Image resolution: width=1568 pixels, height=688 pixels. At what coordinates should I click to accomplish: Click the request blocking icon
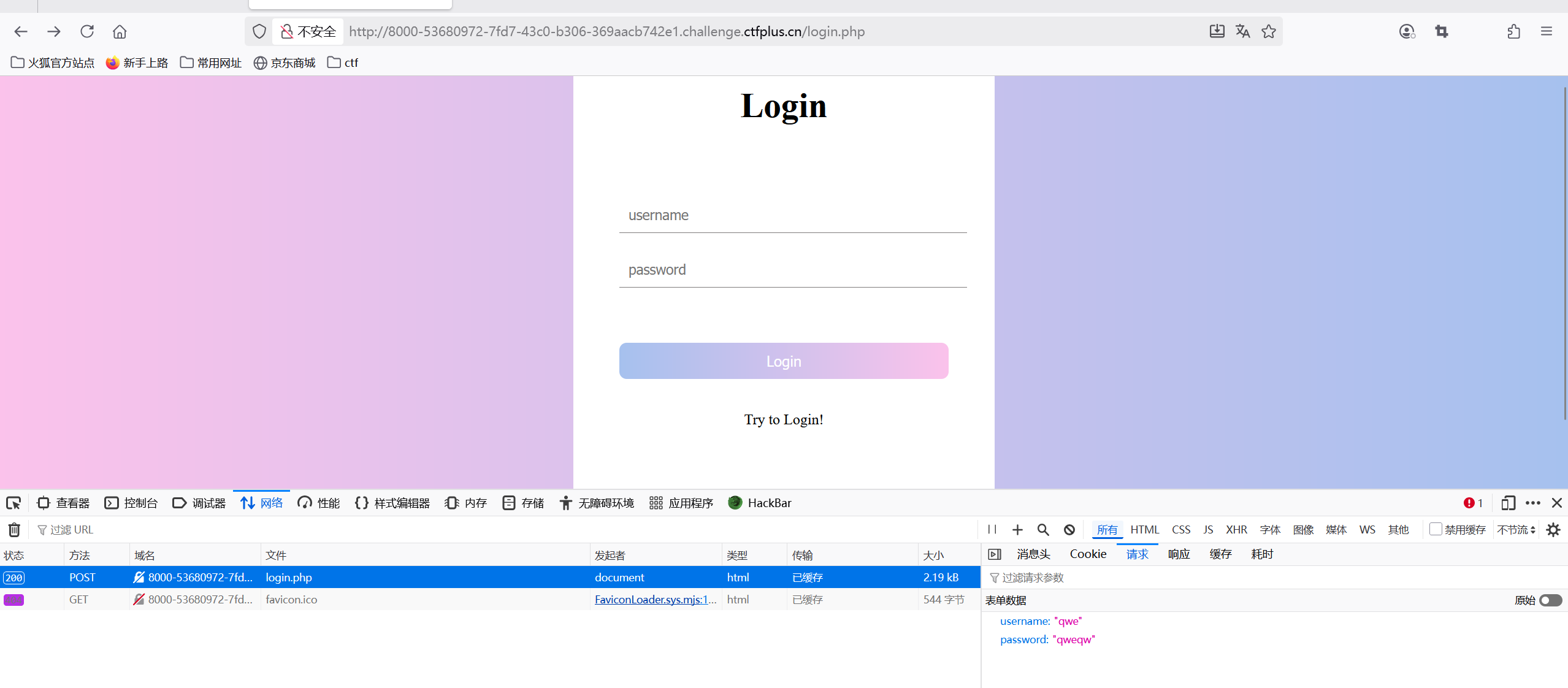pyautogui.click(x=1069, y=529)
